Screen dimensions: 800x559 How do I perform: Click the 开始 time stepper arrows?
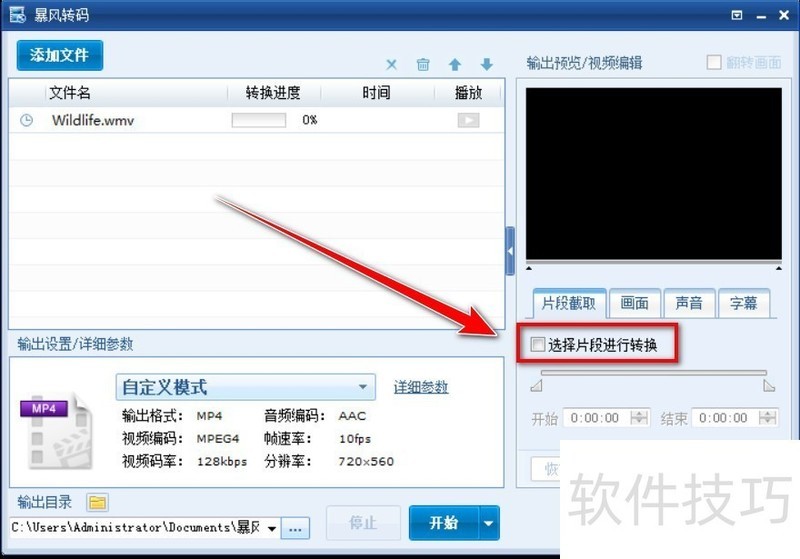click(x=639, y=418)
